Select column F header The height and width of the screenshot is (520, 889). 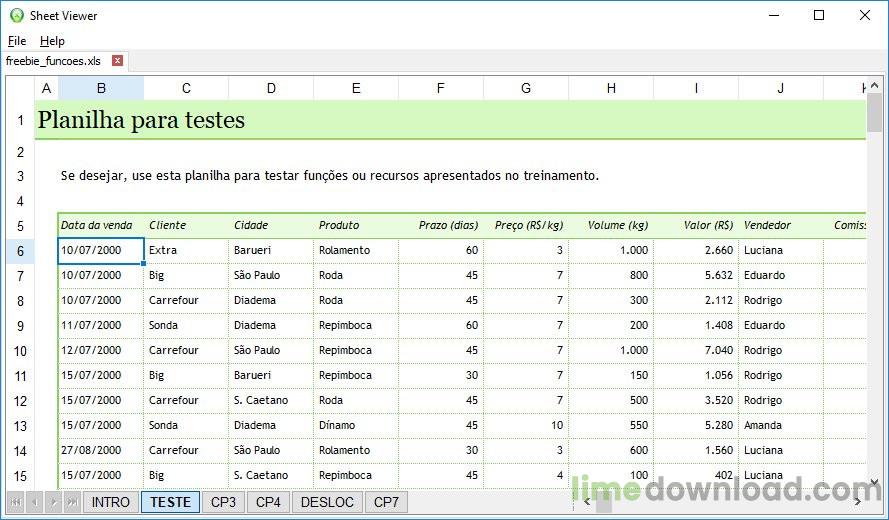click(x=440, y=89)
